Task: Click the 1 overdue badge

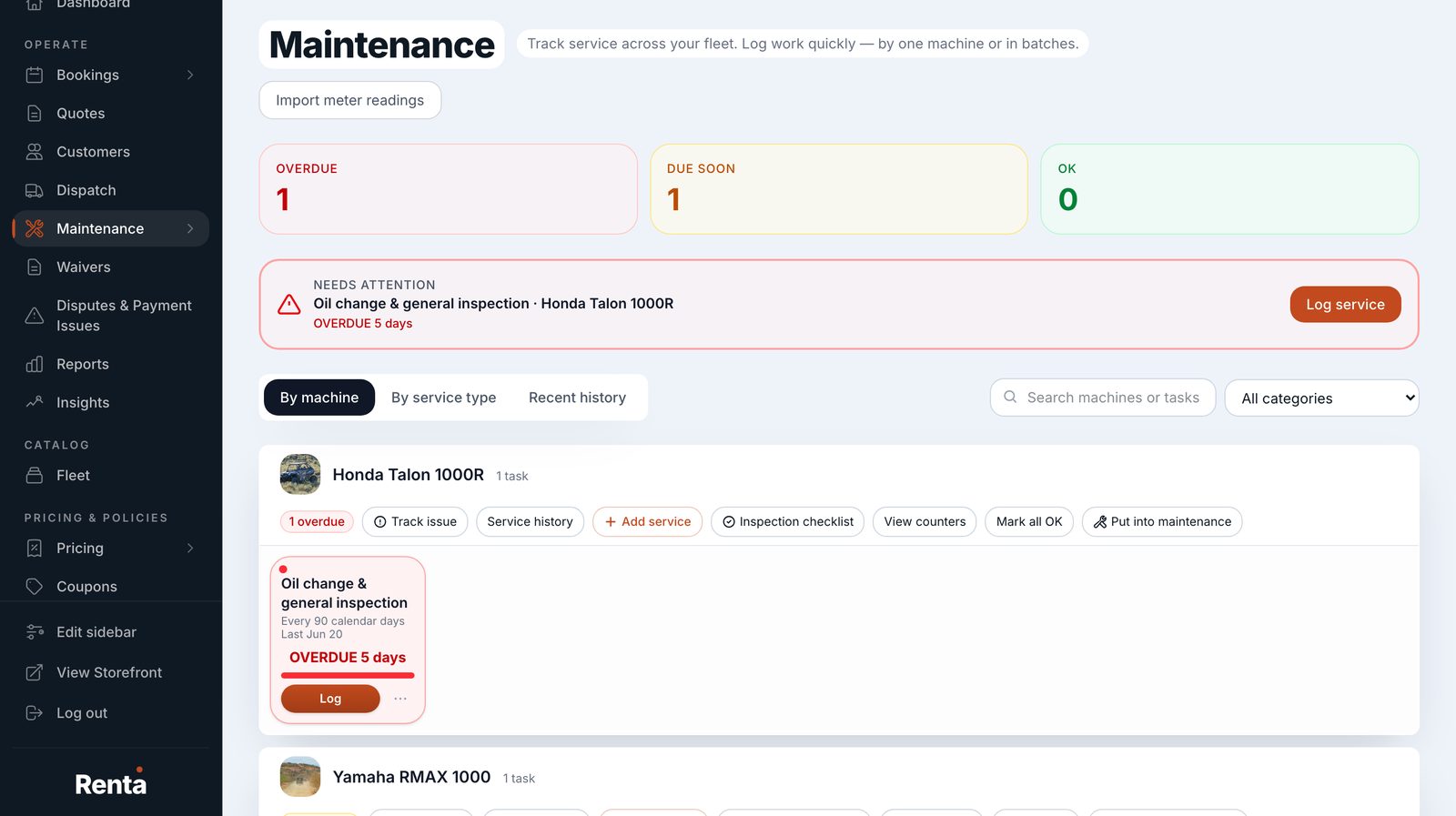Action: (x=317, y=522)
